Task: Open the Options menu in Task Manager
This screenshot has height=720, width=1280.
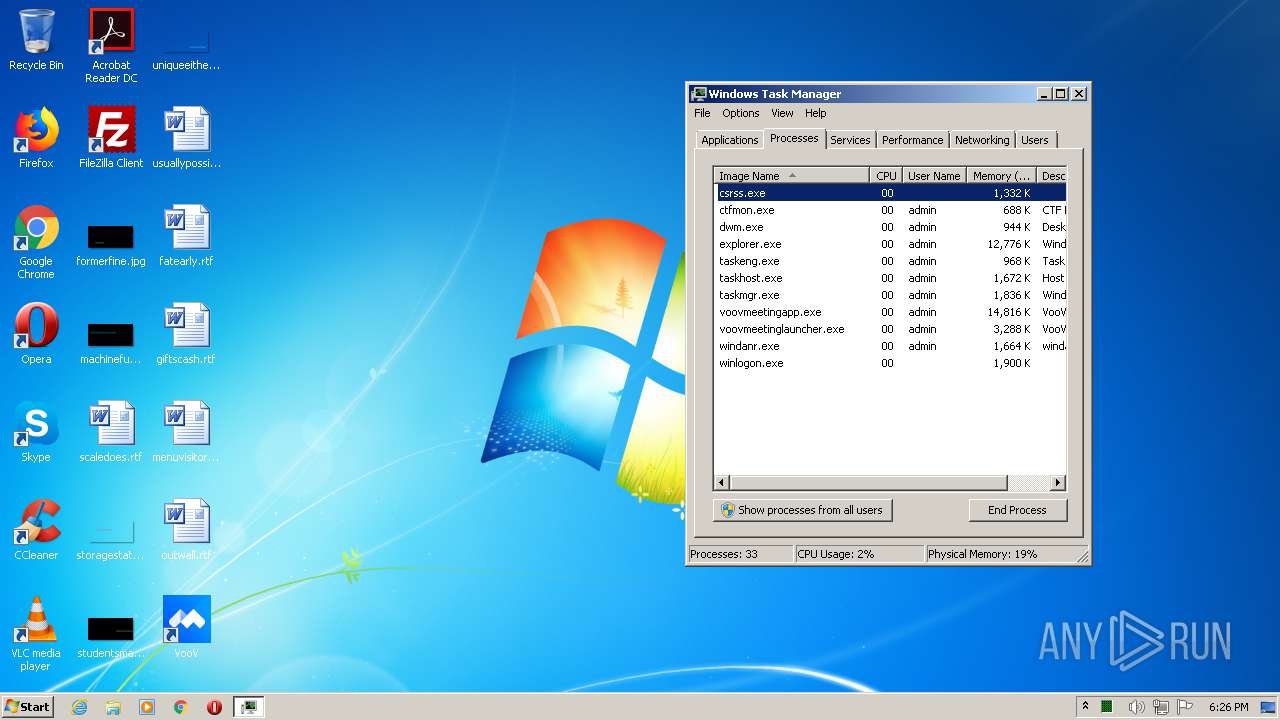Action: [x=741, y=113]
